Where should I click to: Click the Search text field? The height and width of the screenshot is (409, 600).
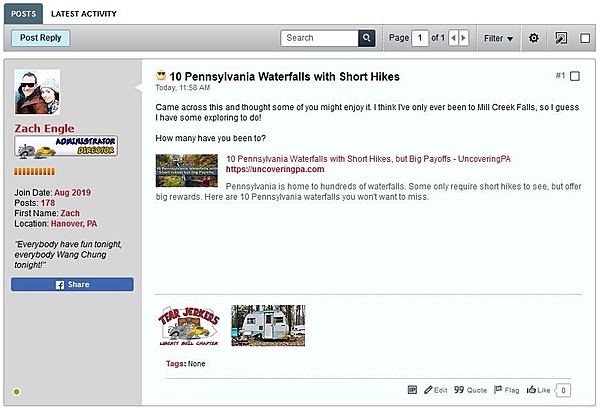319,38
